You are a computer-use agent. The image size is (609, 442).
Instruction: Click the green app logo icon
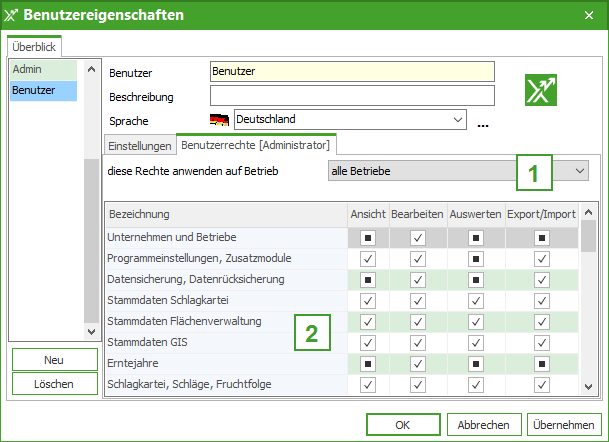point(541,90)
